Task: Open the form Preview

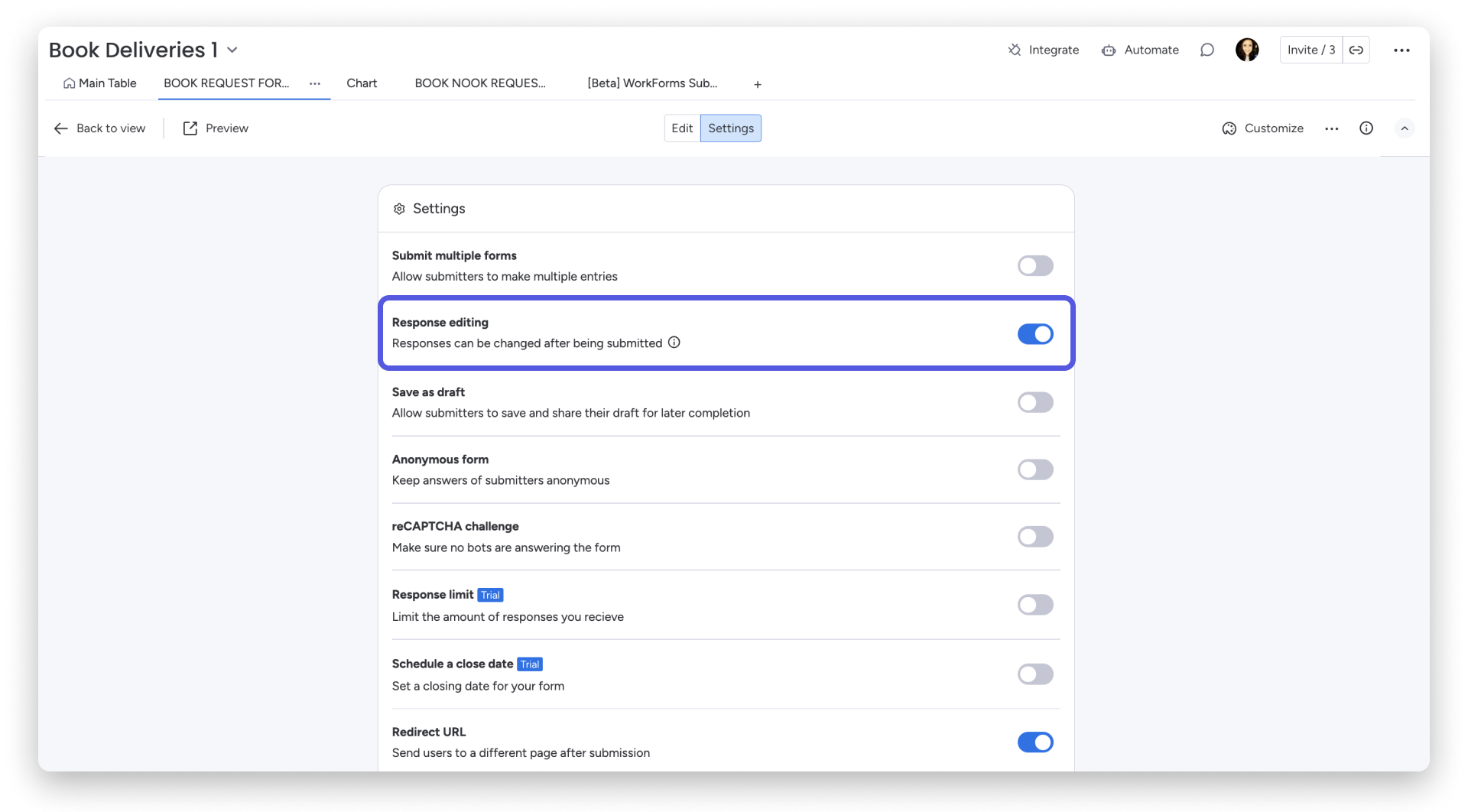Action: pos(215,128)
